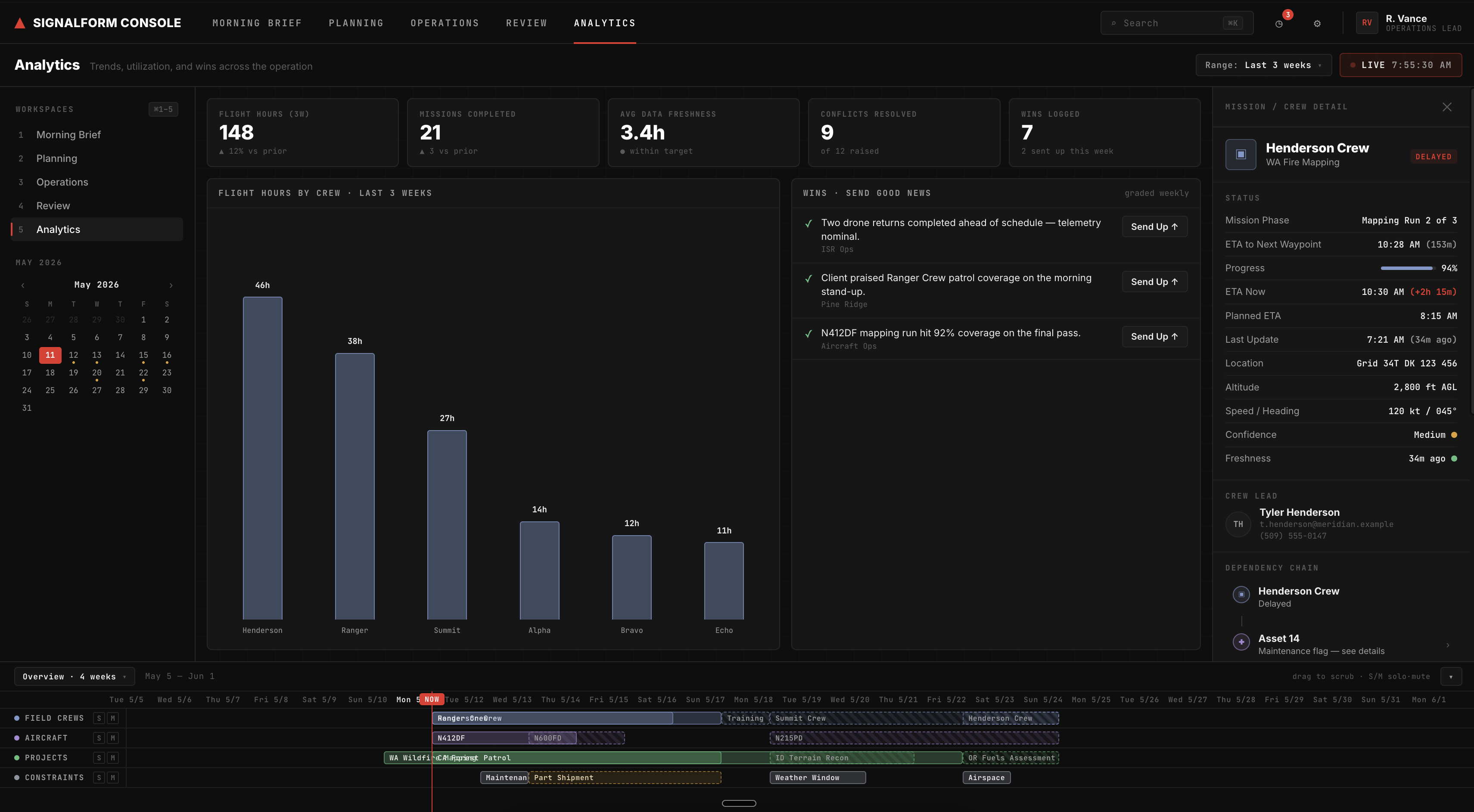Screen dimensions: 1474x812
Task: Click the red Signalform triangle logo
Action: coord(20,23)
